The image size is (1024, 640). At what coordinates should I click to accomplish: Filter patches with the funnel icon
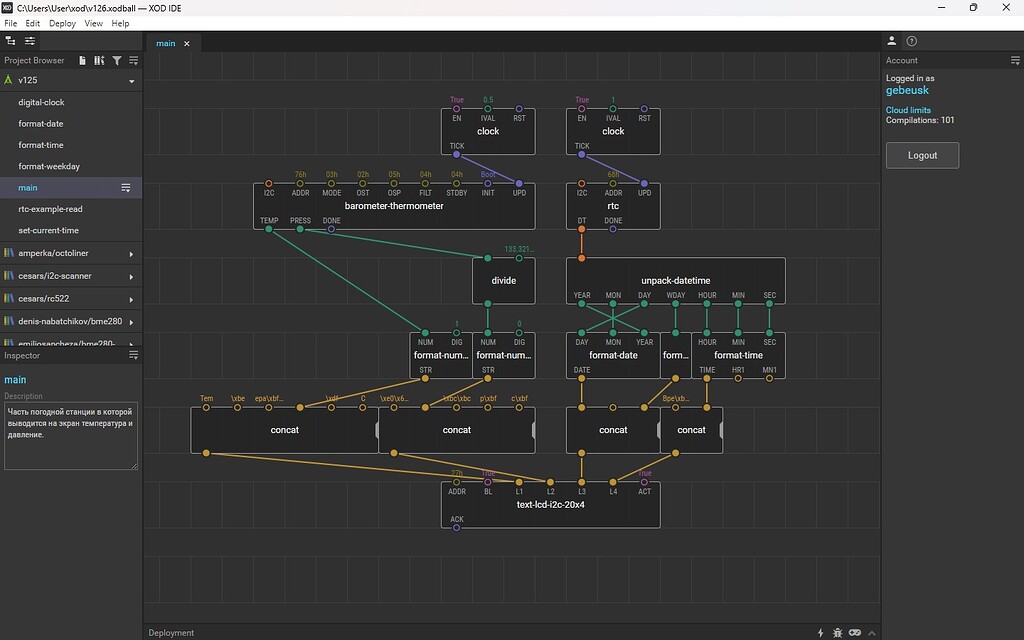click(118, 60)
